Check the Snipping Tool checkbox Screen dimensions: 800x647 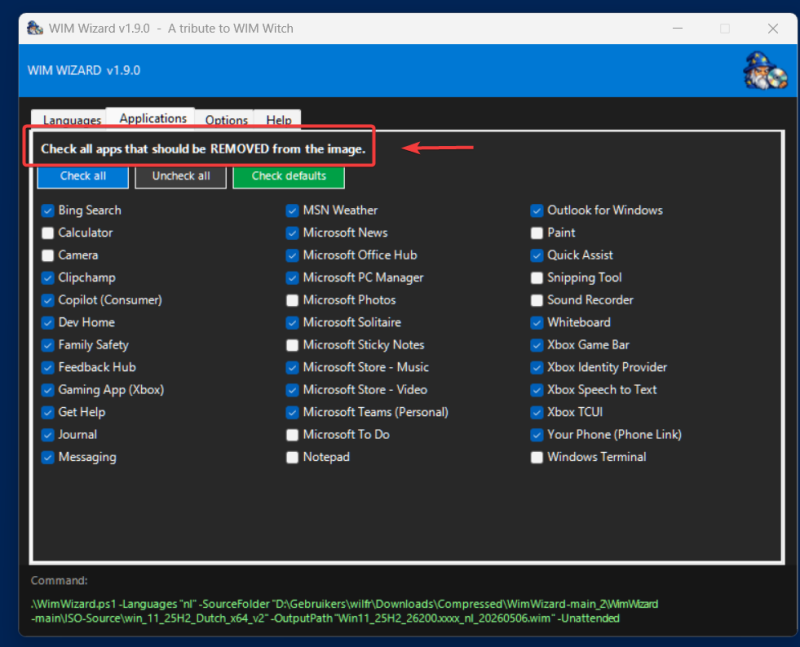click(537, 278)
